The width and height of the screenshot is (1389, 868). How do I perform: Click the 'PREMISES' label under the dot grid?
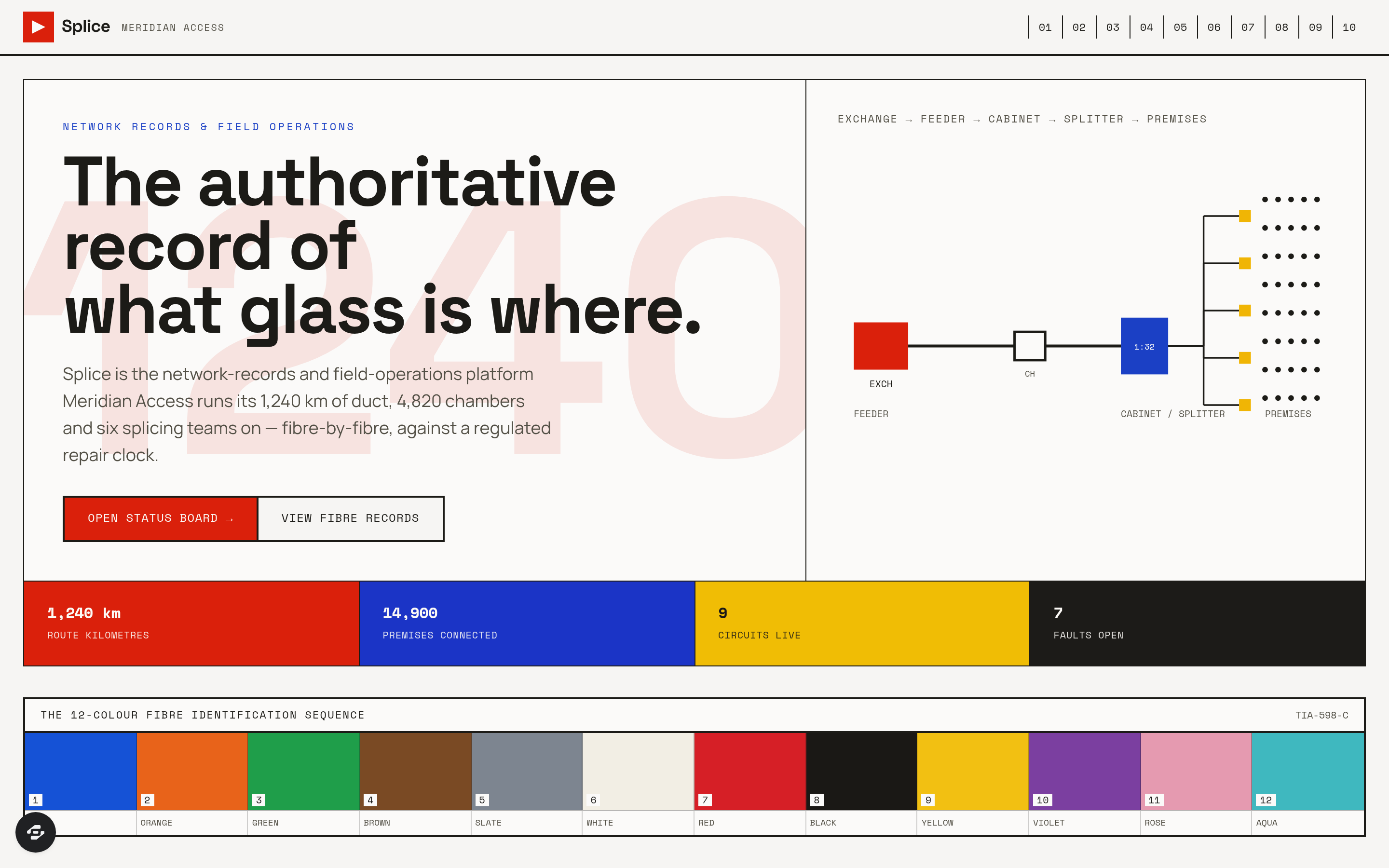pos(1288,414)
